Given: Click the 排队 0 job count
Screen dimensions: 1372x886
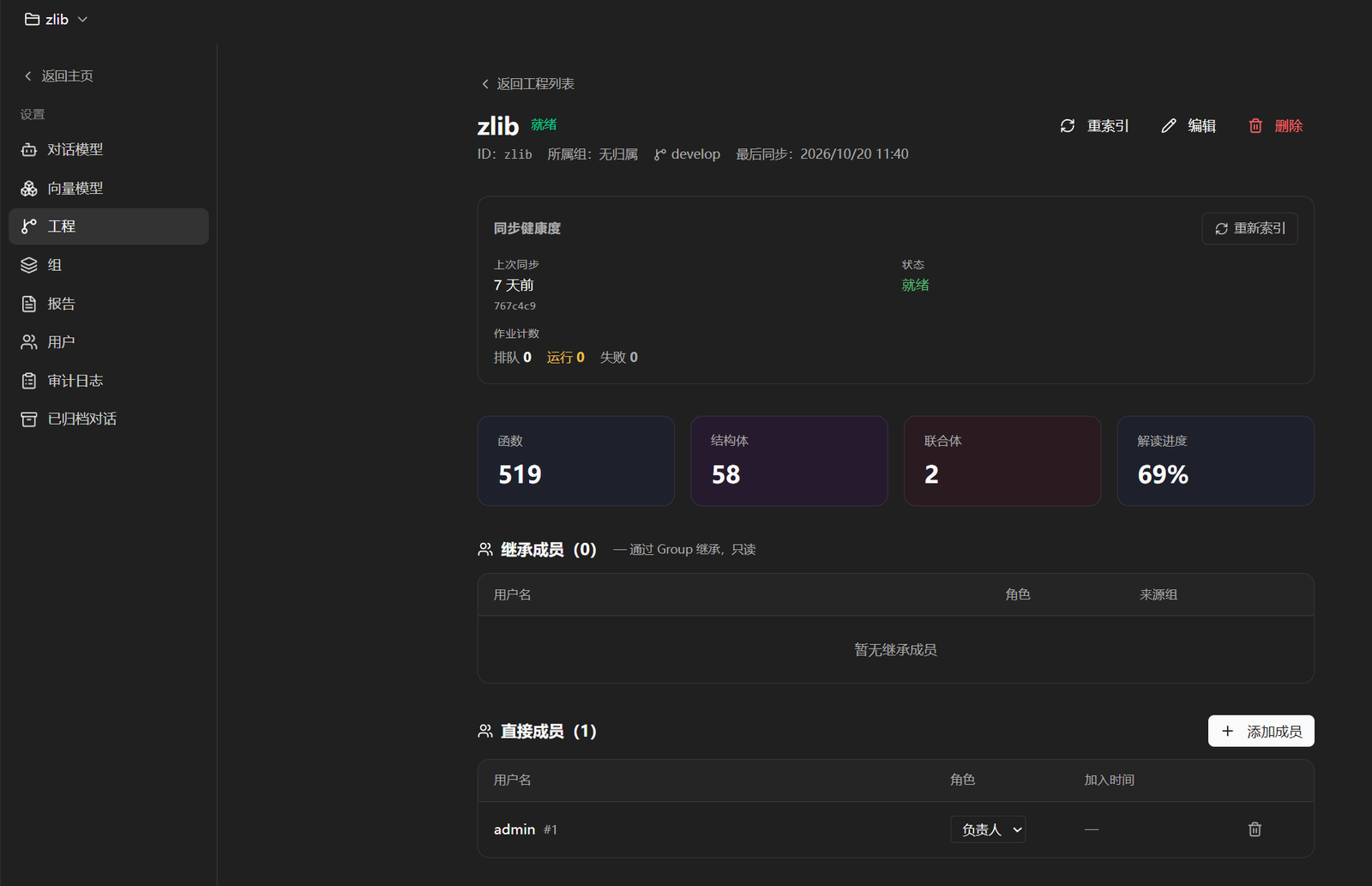Looking at the screenshot, I should 513,357.
